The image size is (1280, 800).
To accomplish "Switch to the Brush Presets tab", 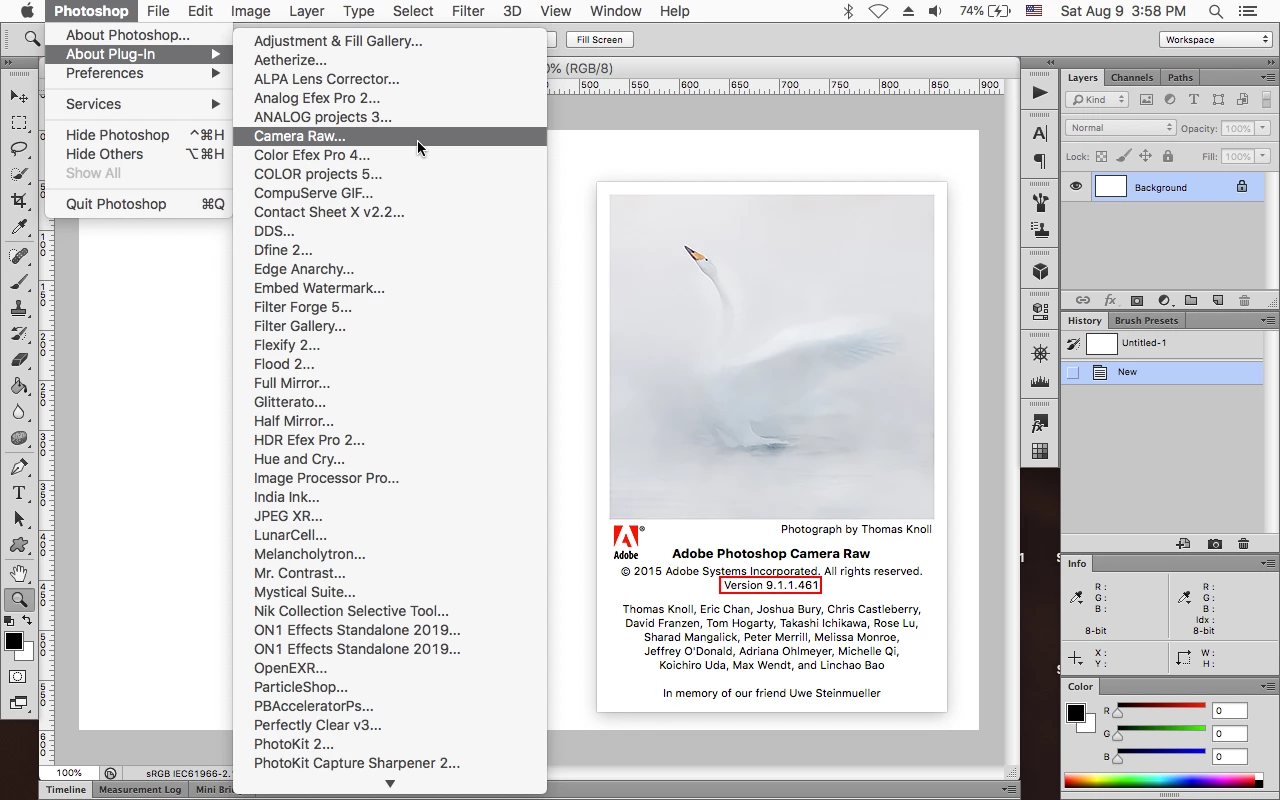I will (1146, 320).
